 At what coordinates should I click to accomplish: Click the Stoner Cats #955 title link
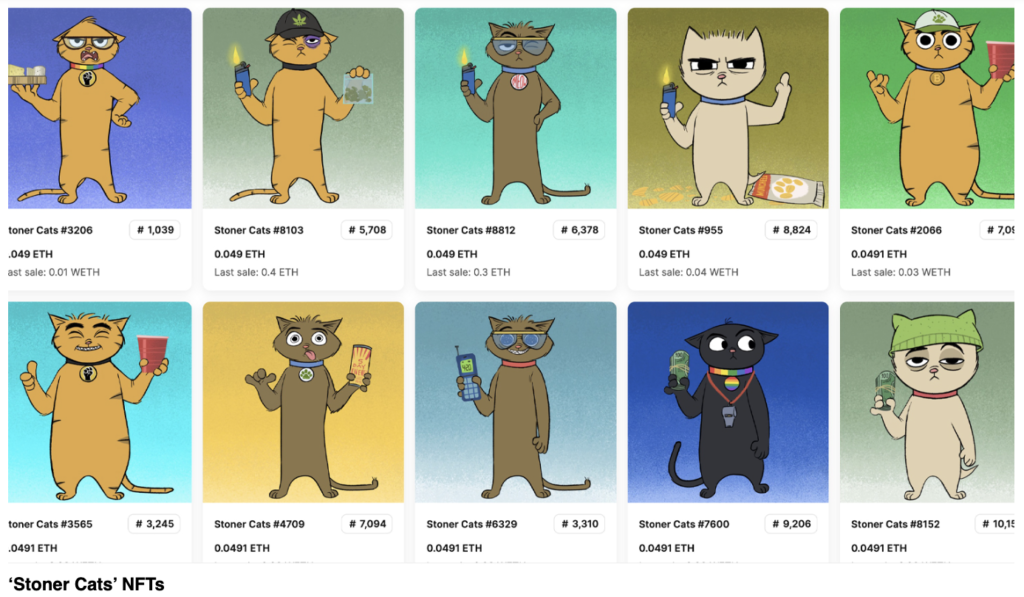(x=680, y=230)
